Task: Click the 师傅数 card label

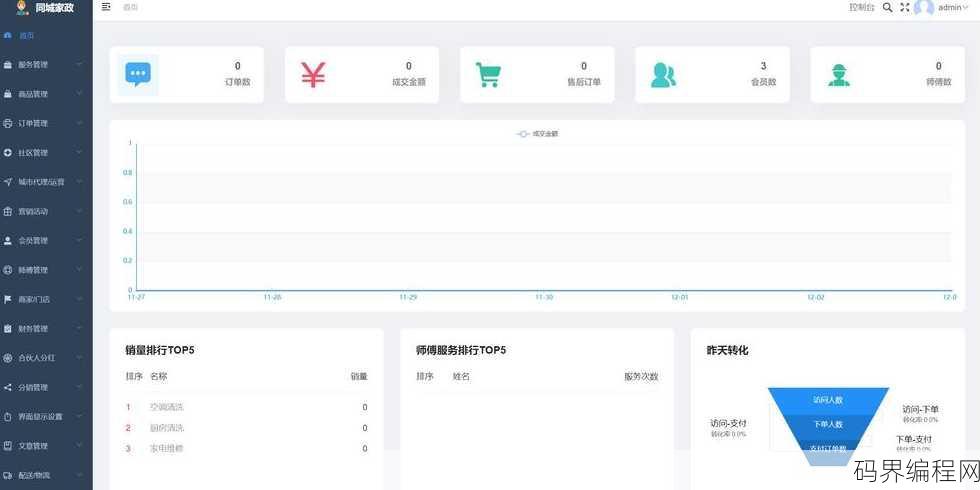Action: pyautogui.click(x=939, y=82)
